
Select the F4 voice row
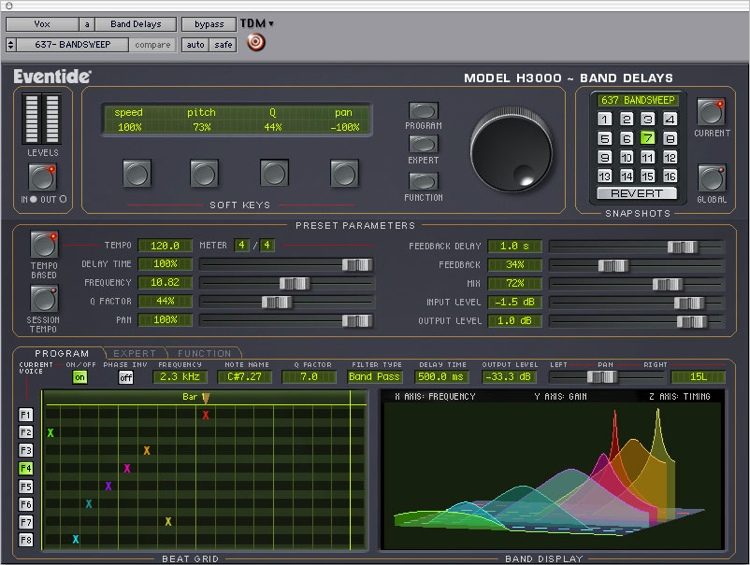[25, 468]
